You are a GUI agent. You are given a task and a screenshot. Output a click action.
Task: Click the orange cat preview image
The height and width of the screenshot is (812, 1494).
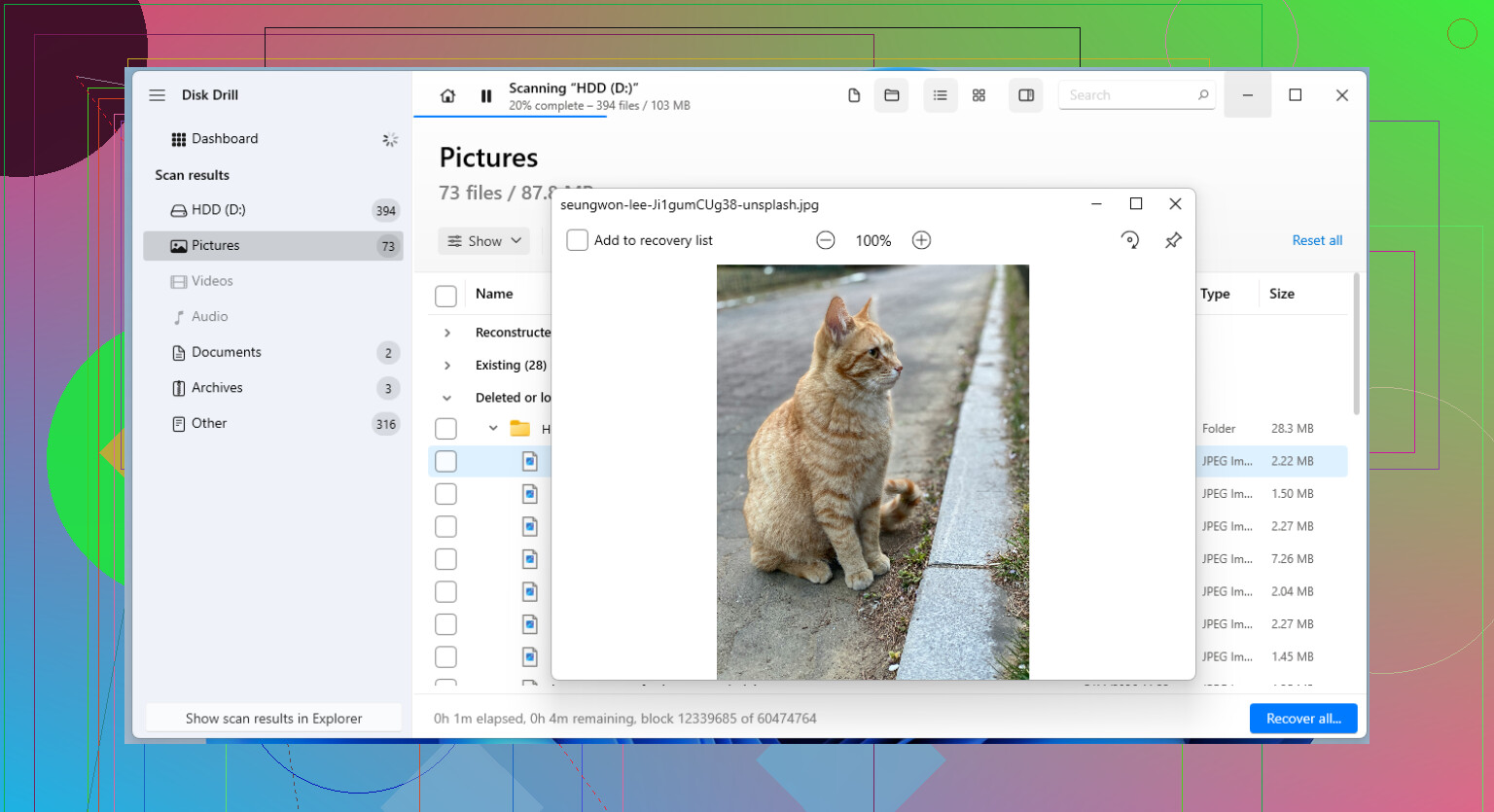click(x=872, y=472)
